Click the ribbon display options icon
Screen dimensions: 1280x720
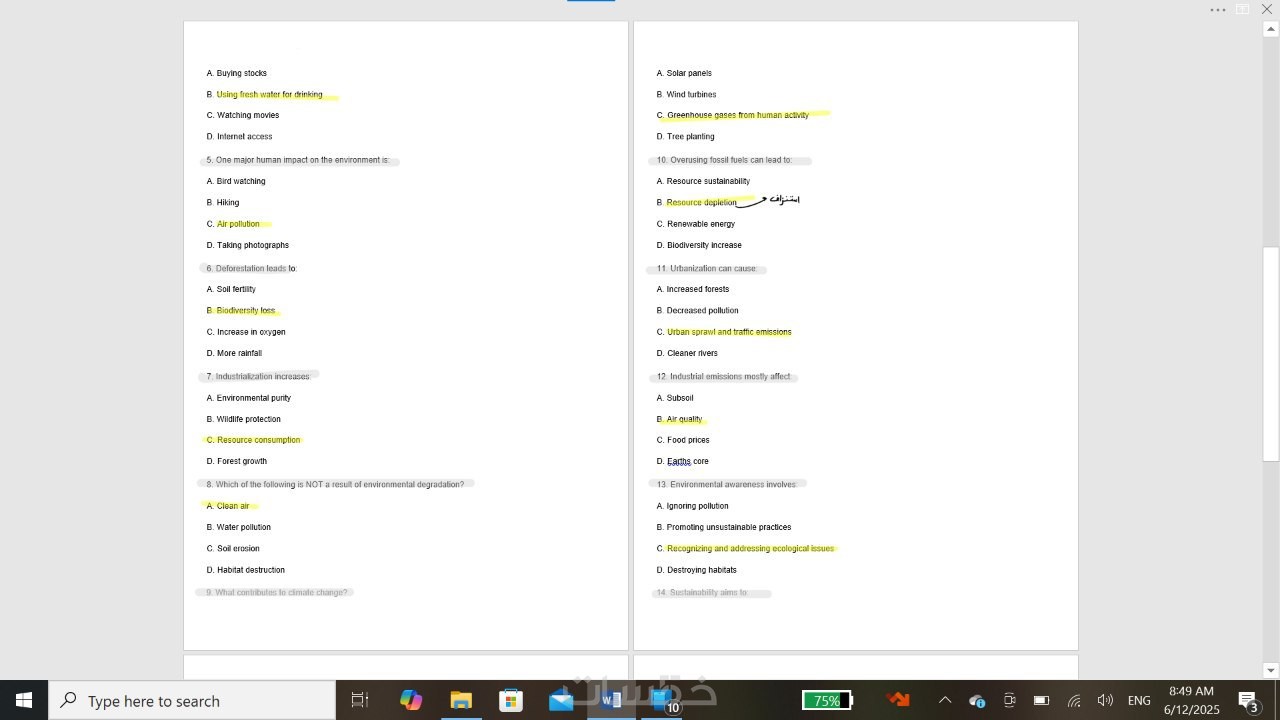(1243, 10)
